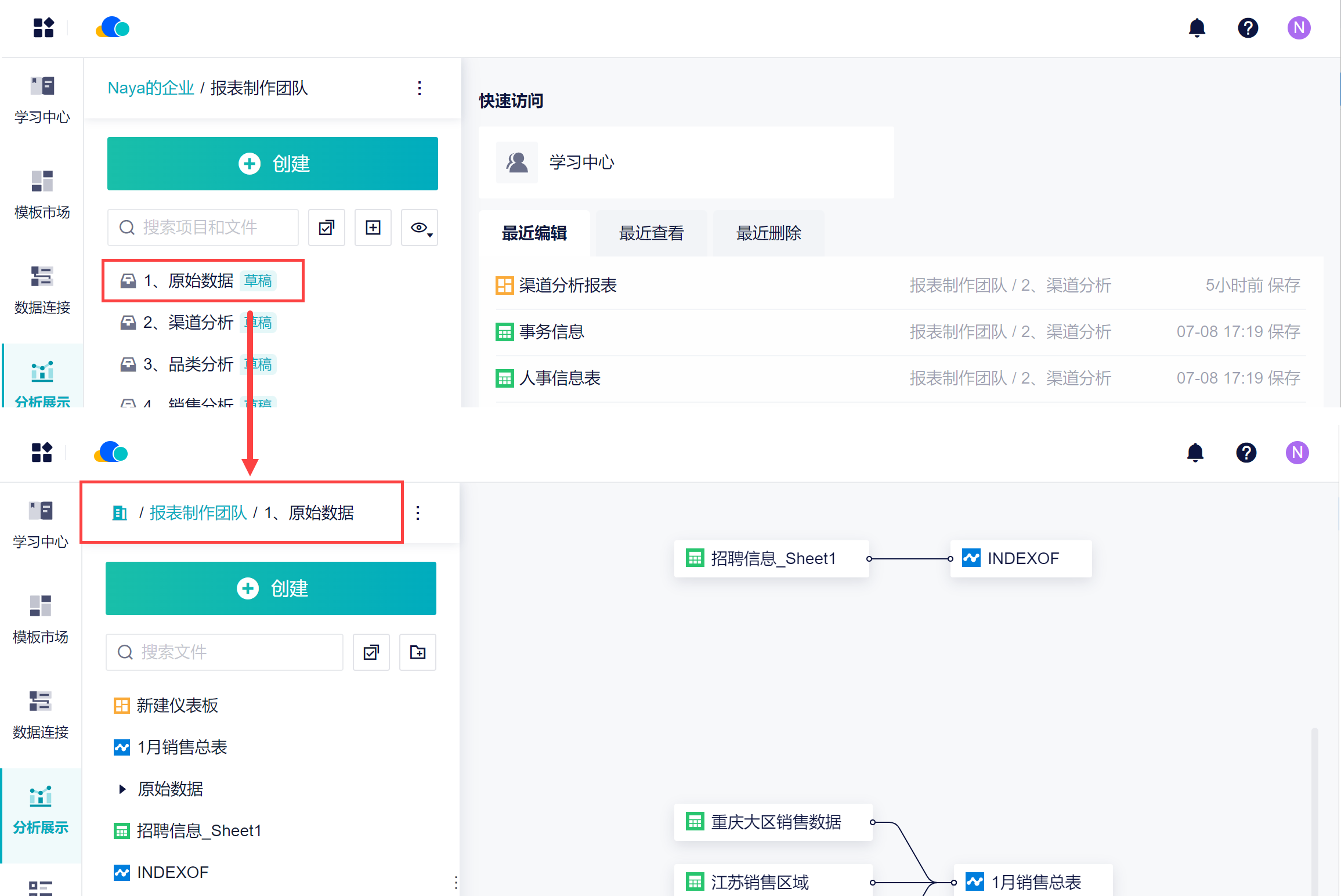The height and width of the screenshot is (896, 1341).
Task: Click into the 搜索项目和文件 search field
Action: pos(203,227)
